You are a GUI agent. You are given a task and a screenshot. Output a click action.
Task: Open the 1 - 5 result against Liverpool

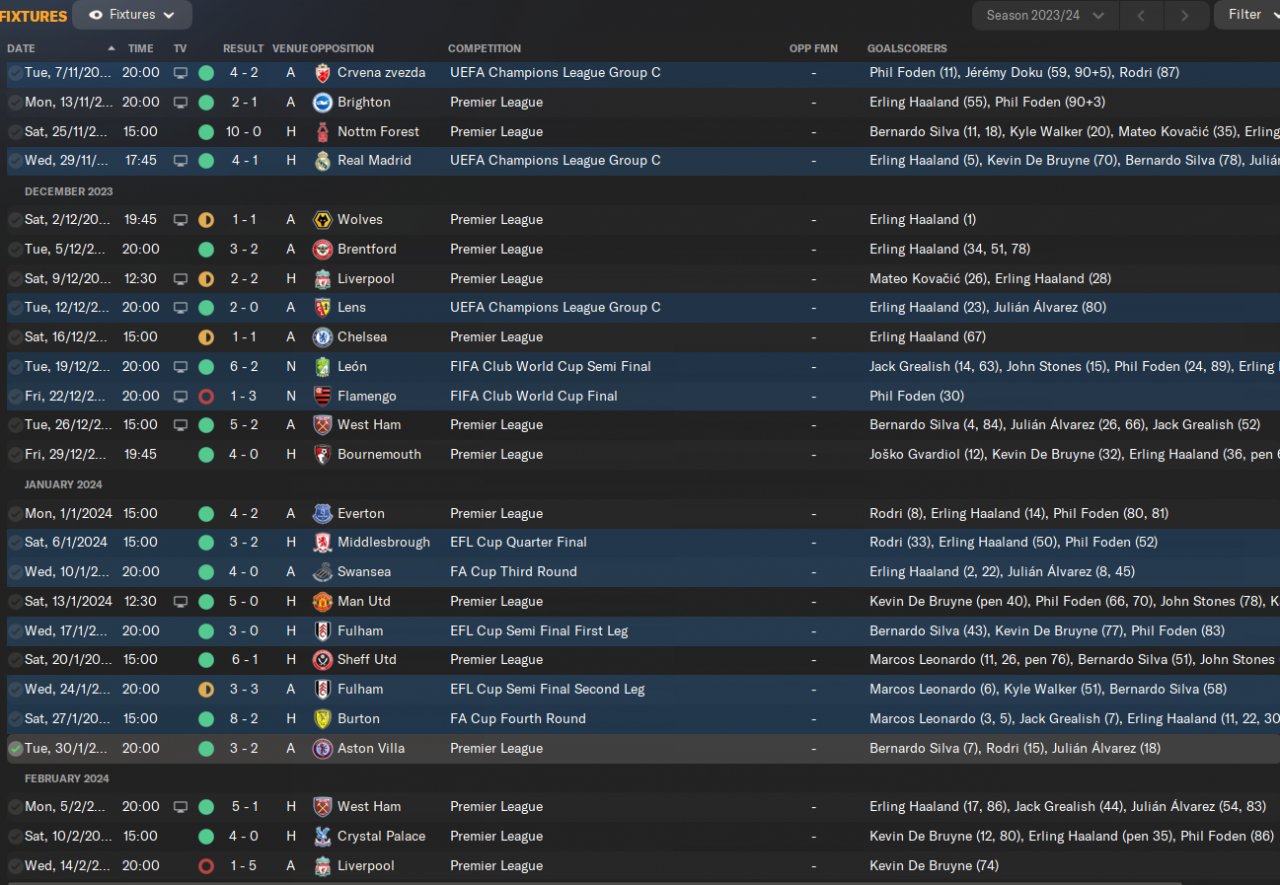click(244, 866)
